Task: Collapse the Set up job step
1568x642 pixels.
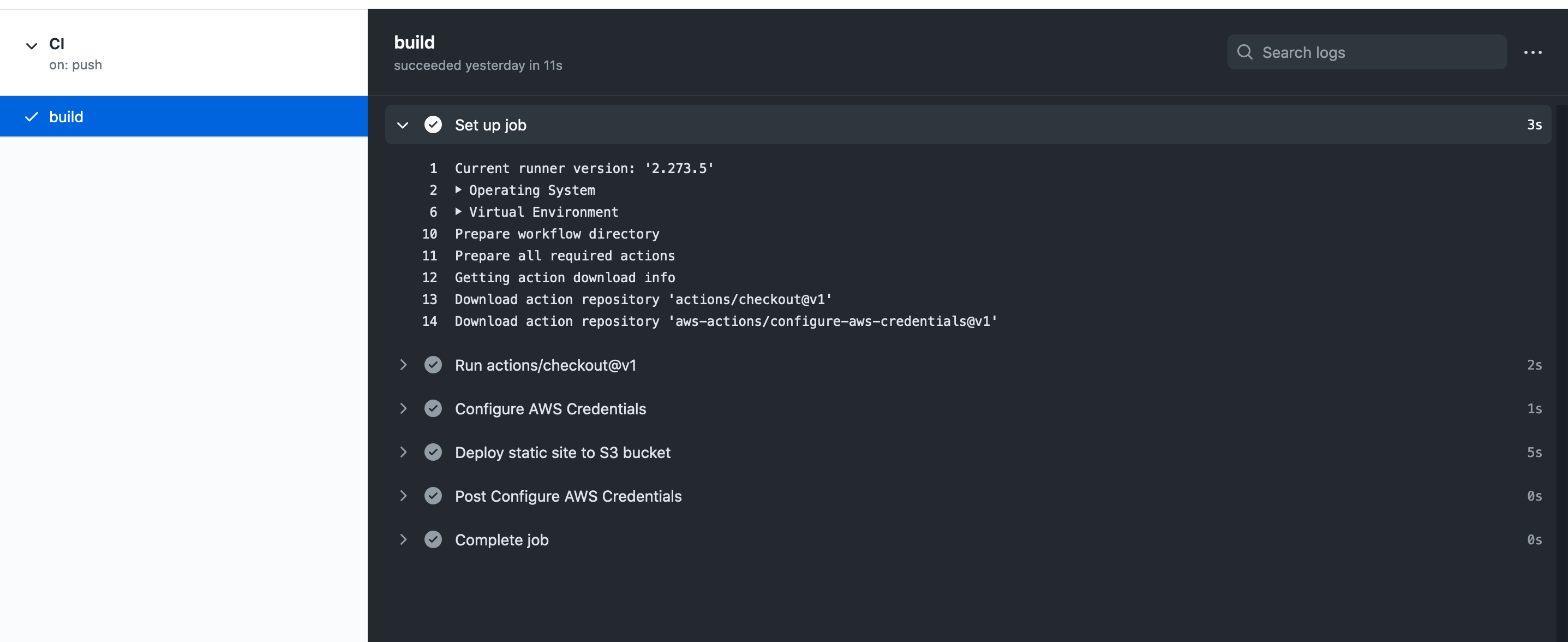Action: (x=402, y=125)
